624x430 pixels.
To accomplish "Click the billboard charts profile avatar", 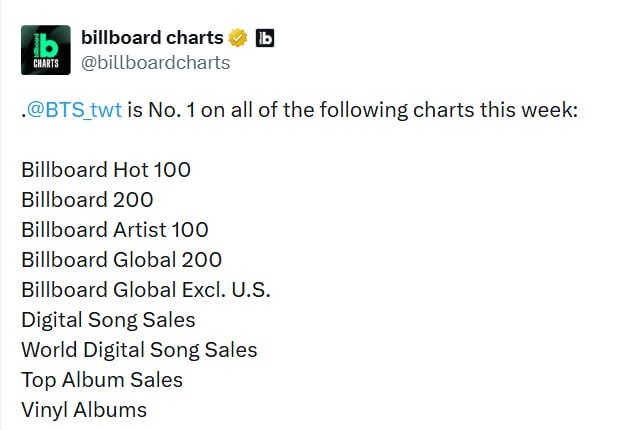I will click(x=46, y=50).
